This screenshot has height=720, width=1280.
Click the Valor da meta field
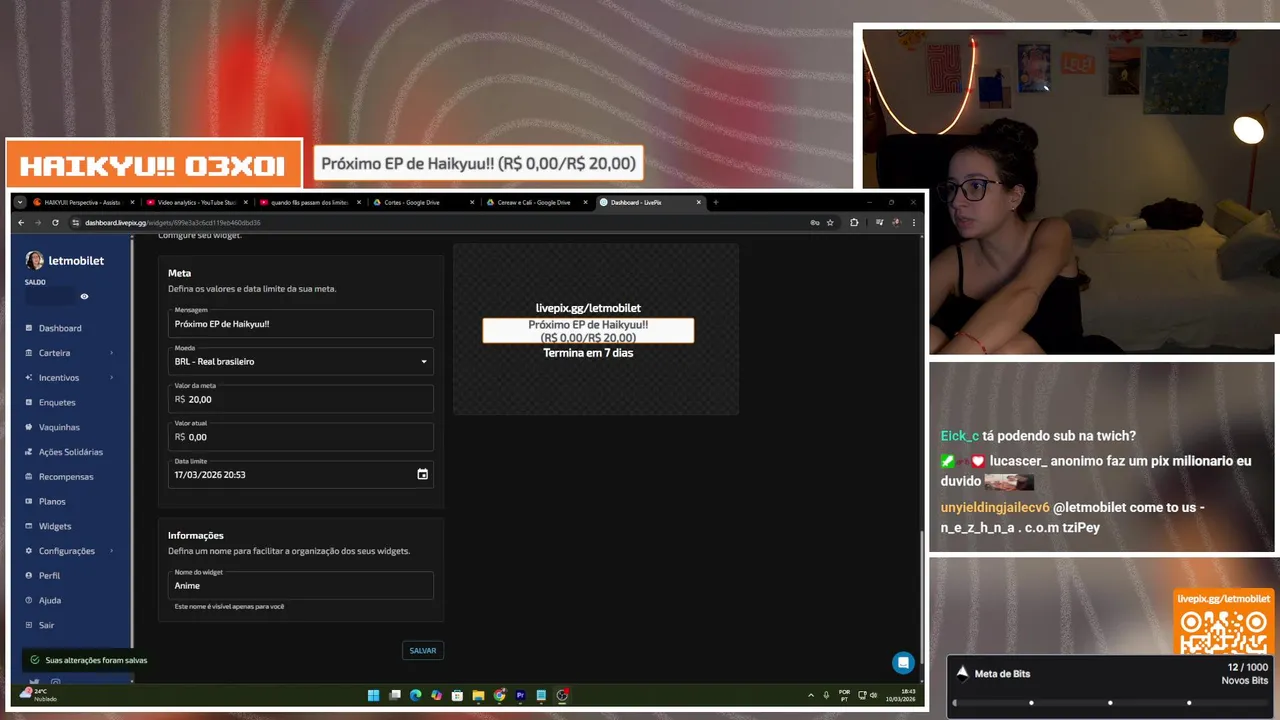point(301,399)
